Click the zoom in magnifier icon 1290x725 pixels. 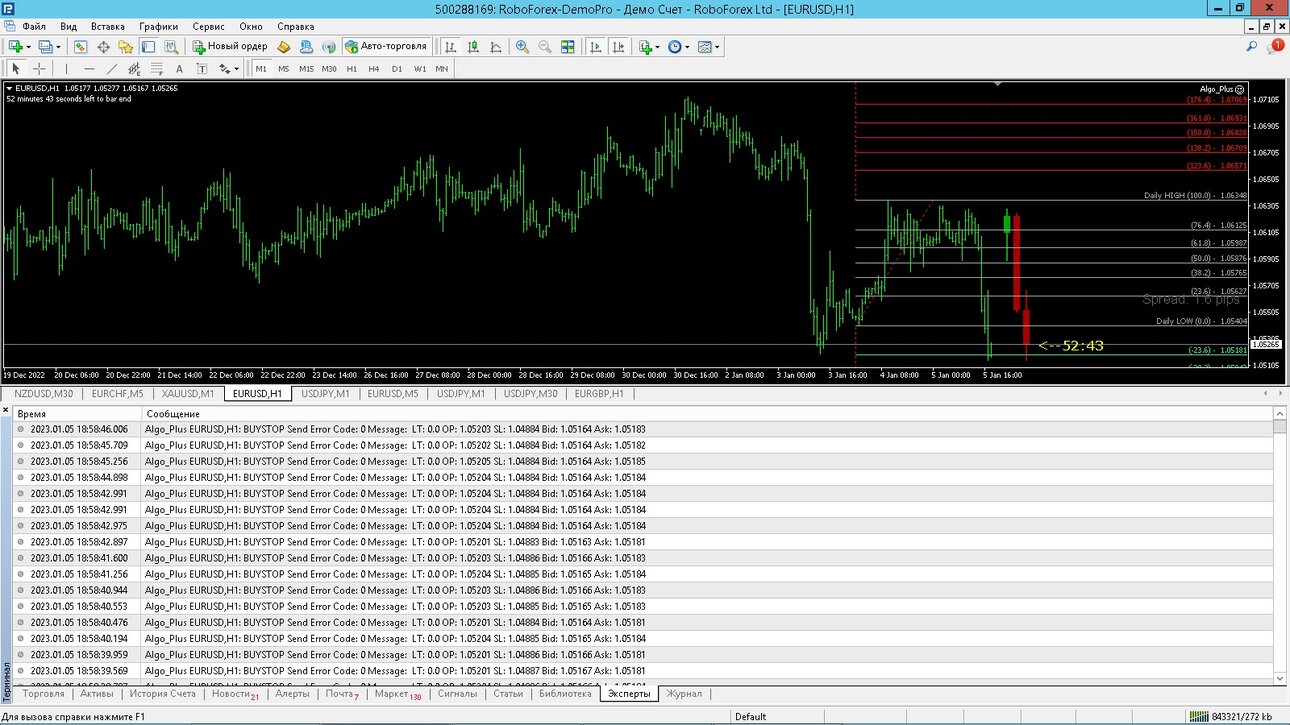coord(522,47)
